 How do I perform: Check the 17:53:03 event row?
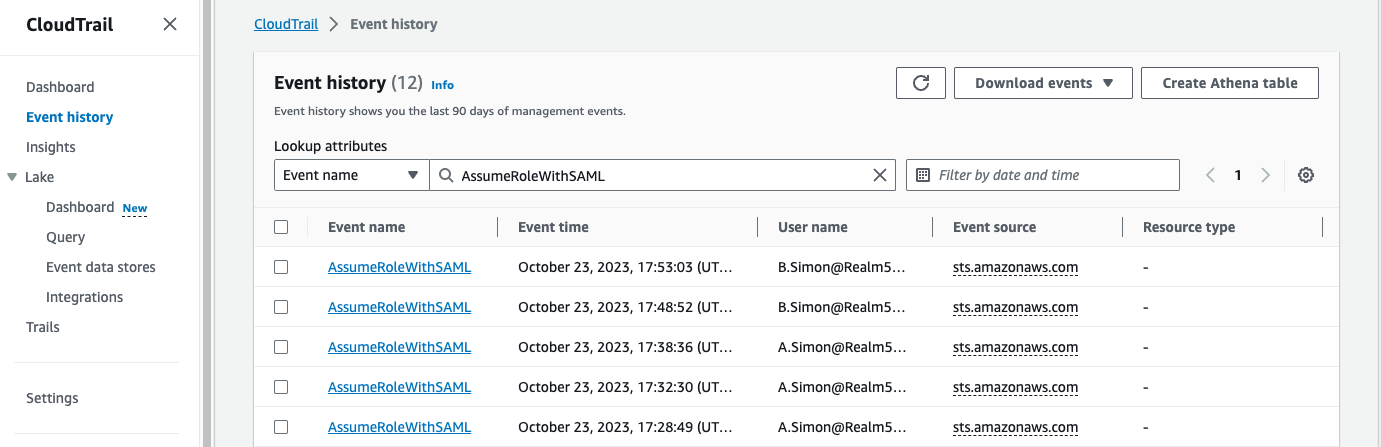281,267
